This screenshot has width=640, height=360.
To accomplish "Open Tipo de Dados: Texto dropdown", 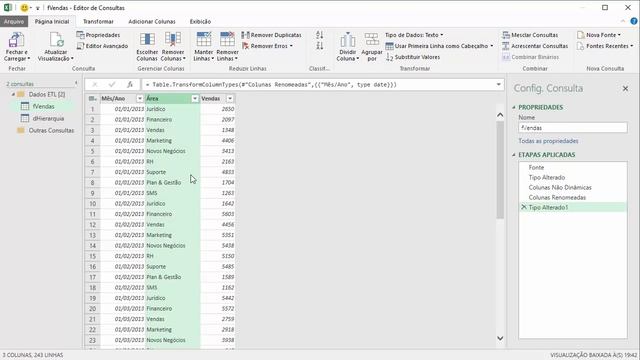I will click(x=414, y=35).
